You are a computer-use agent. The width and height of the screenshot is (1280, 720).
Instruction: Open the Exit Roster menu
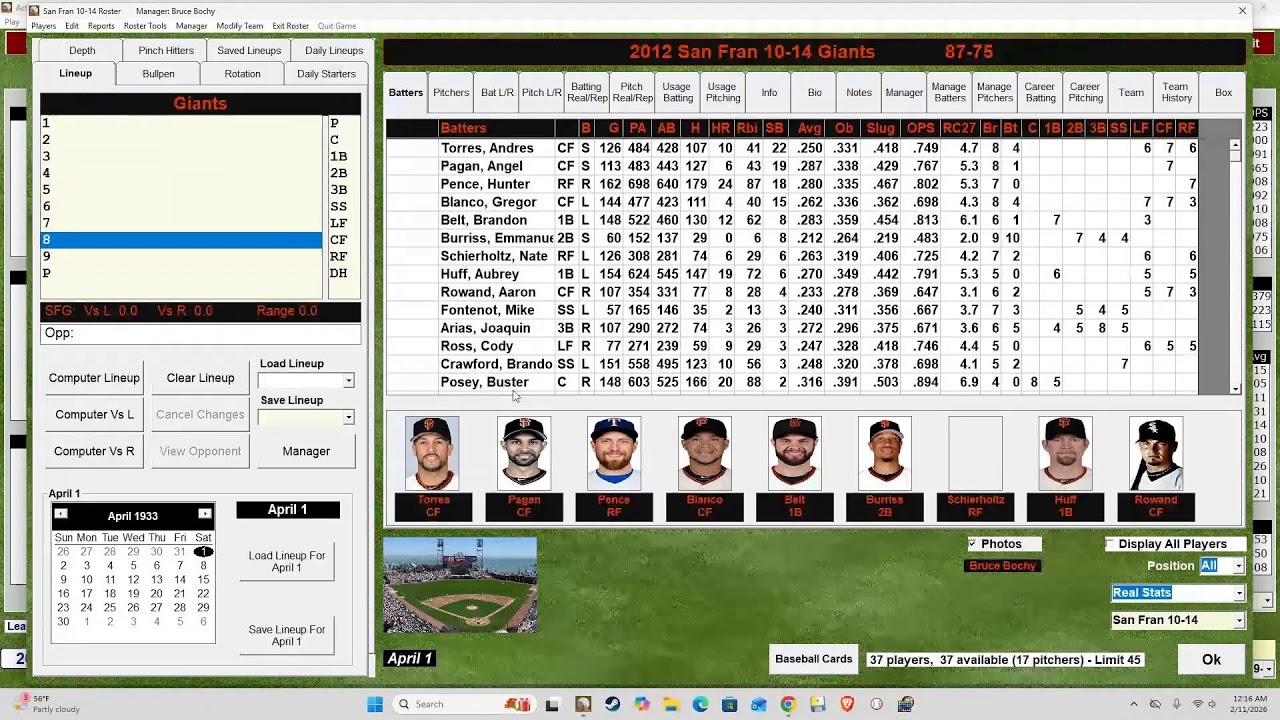291,26
